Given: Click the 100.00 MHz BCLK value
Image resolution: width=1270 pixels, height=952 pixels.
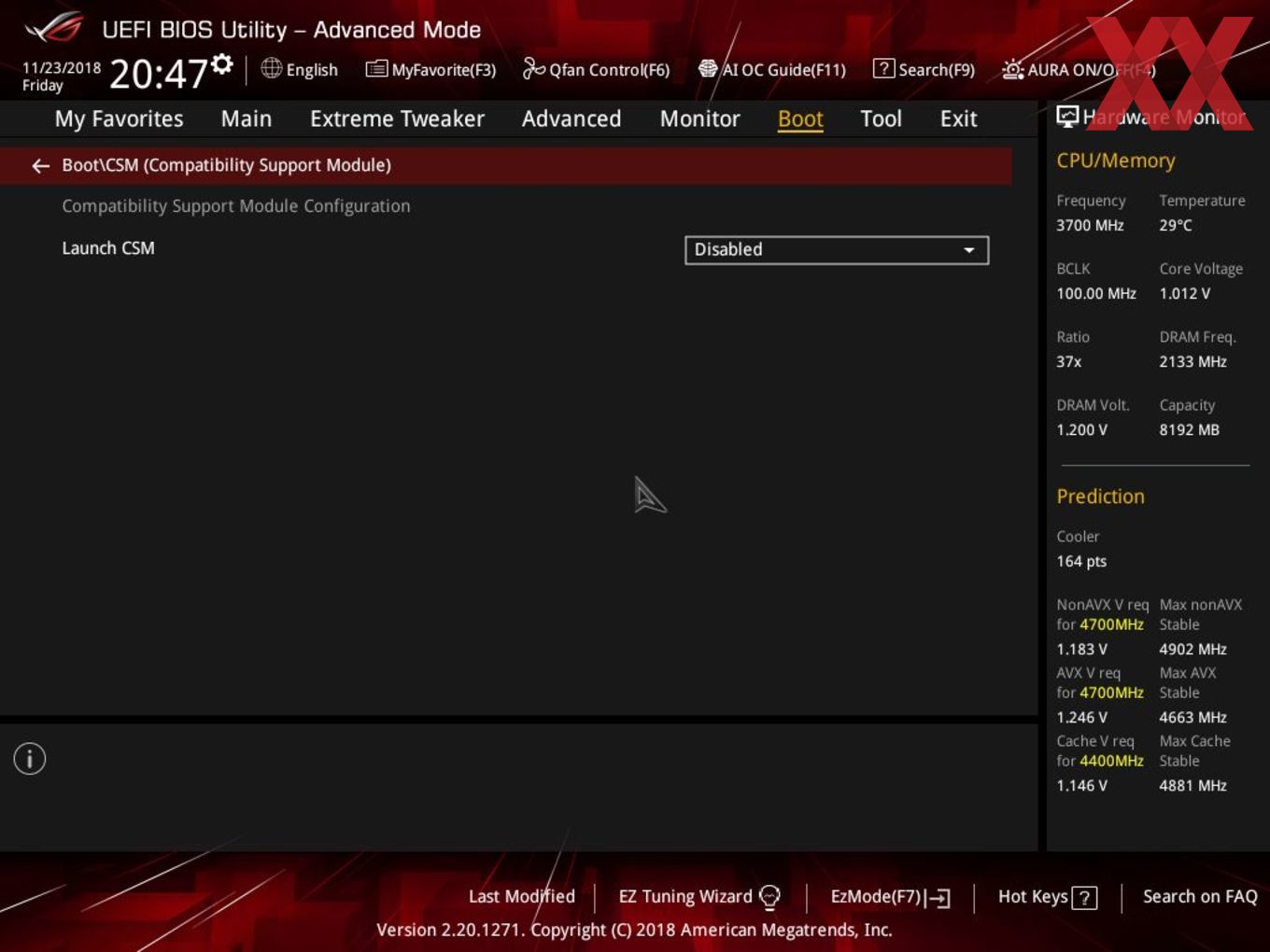Looking at the screenshot, I should [1096, 293].
